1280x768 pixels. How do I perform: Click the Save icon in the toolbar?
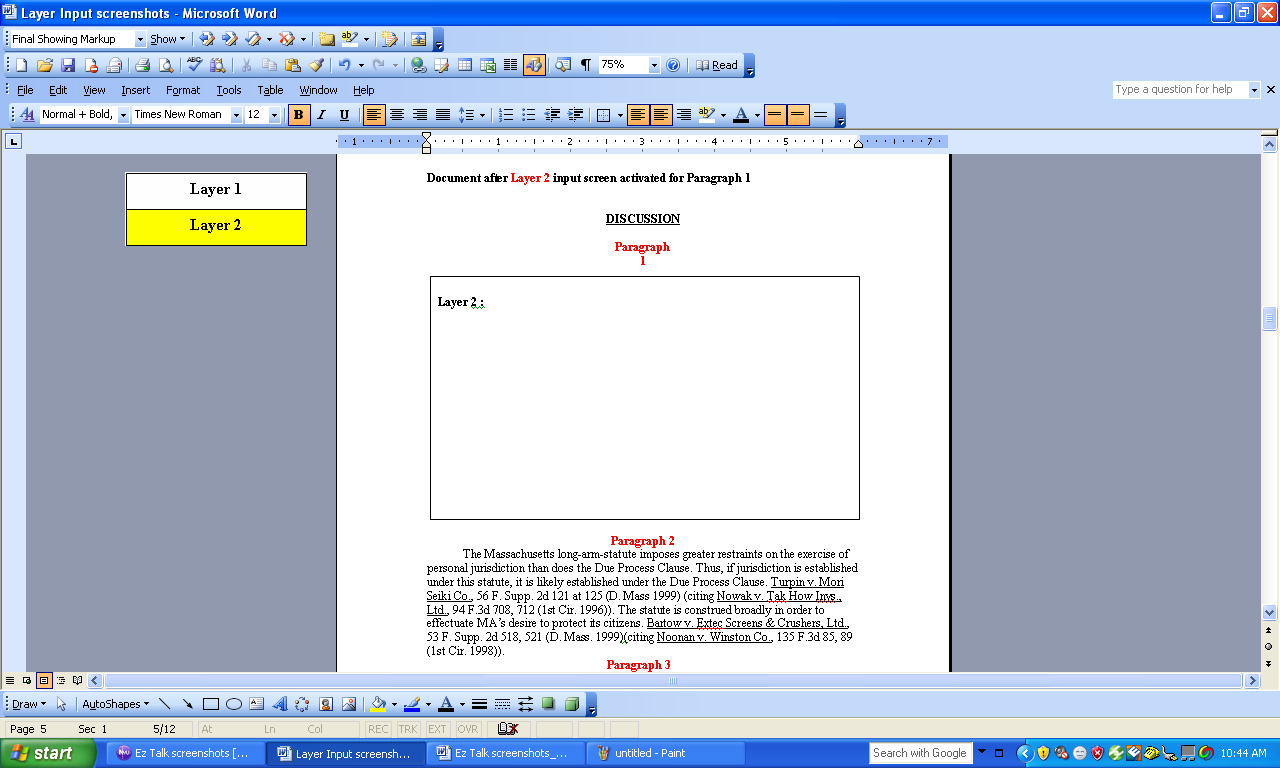[68, 65]
